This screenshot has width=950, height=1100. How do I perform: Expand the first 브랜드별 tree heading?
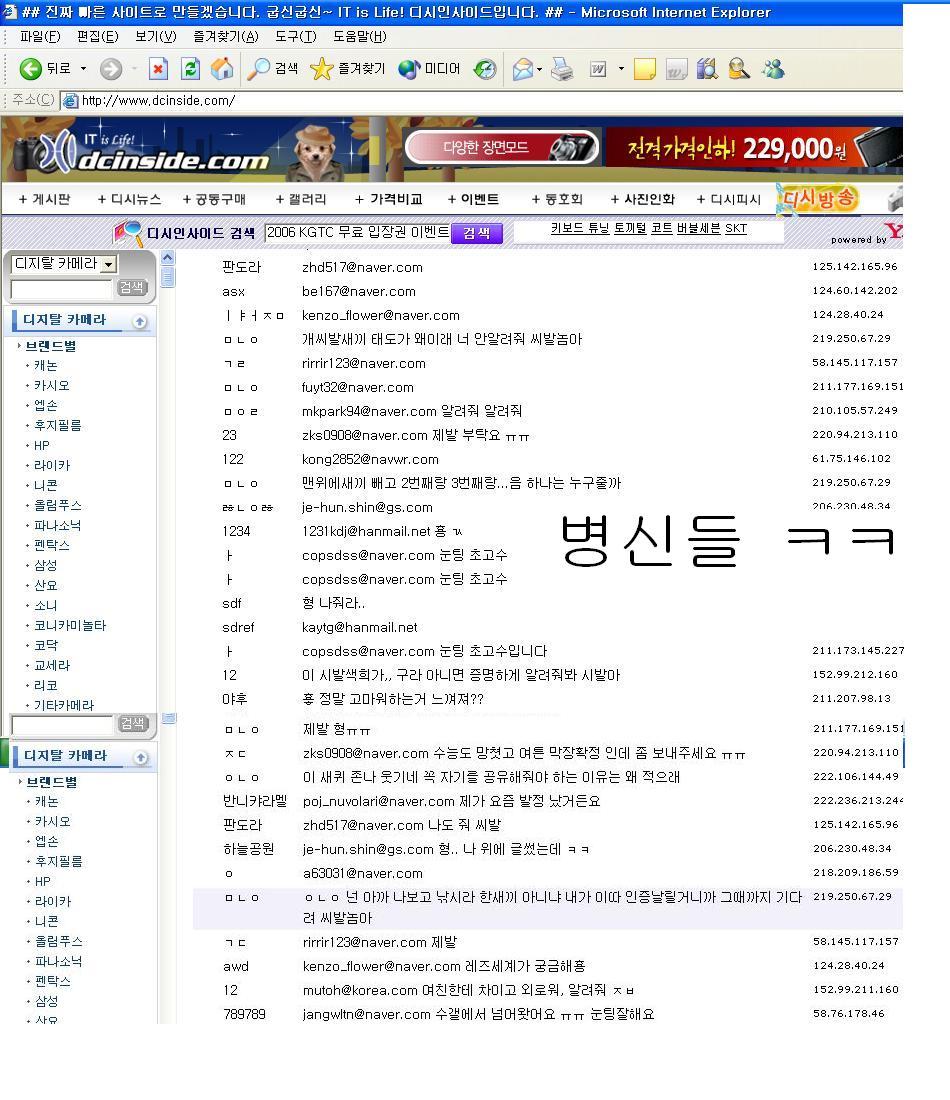51,346
